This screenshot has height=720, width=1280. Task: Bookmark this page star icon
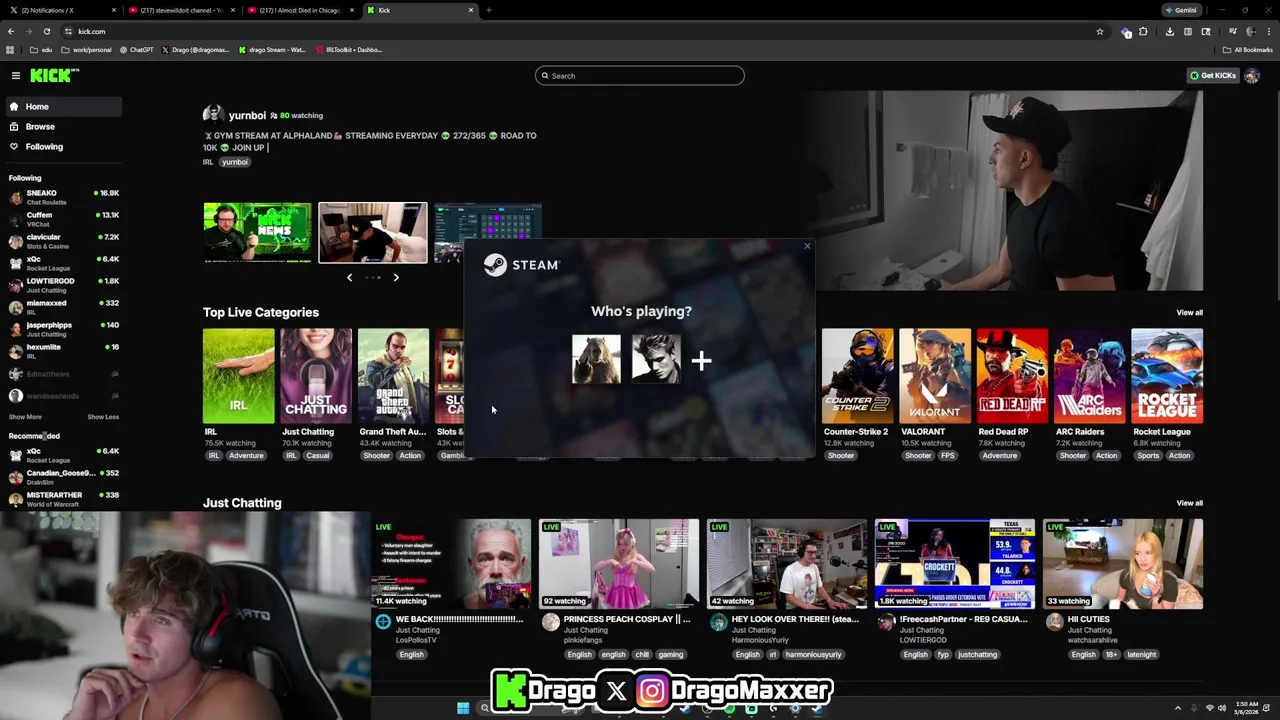tap(1099, 31)
